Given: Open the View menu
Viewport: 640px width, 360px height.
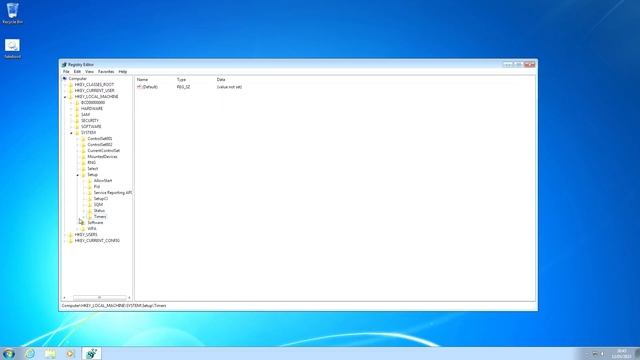Looking at the screenshot, I should [x=89, y=71].
